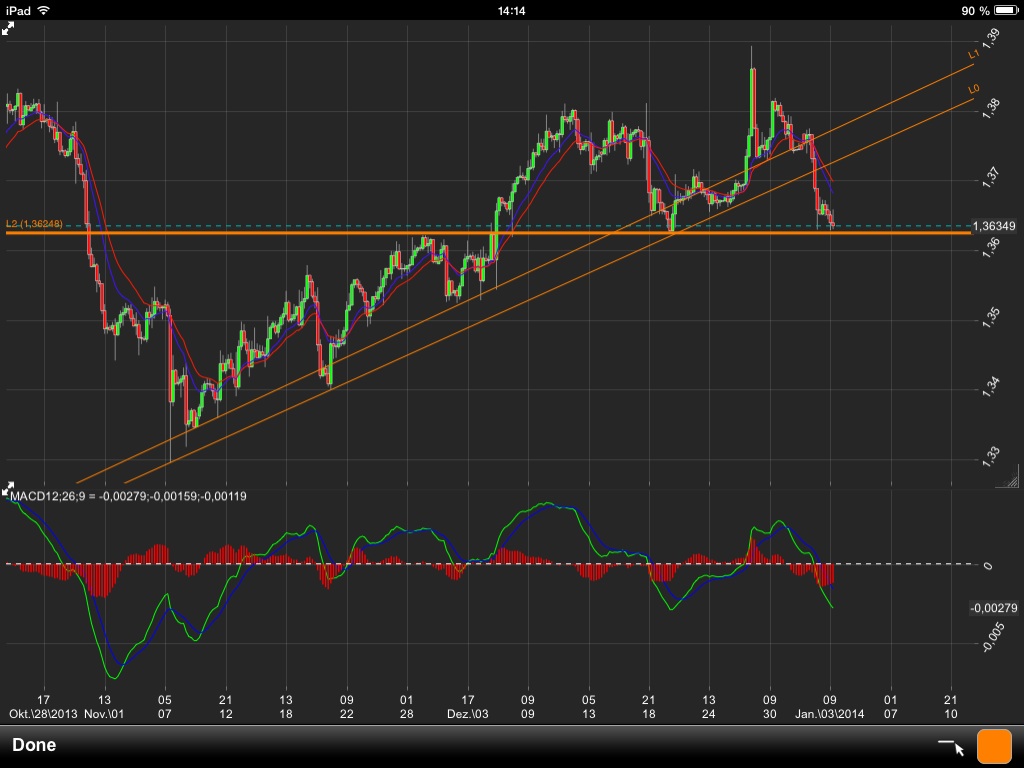Select the thick orange support line
The height and width of the screenshot is (768, 1024).
(500, 233)
